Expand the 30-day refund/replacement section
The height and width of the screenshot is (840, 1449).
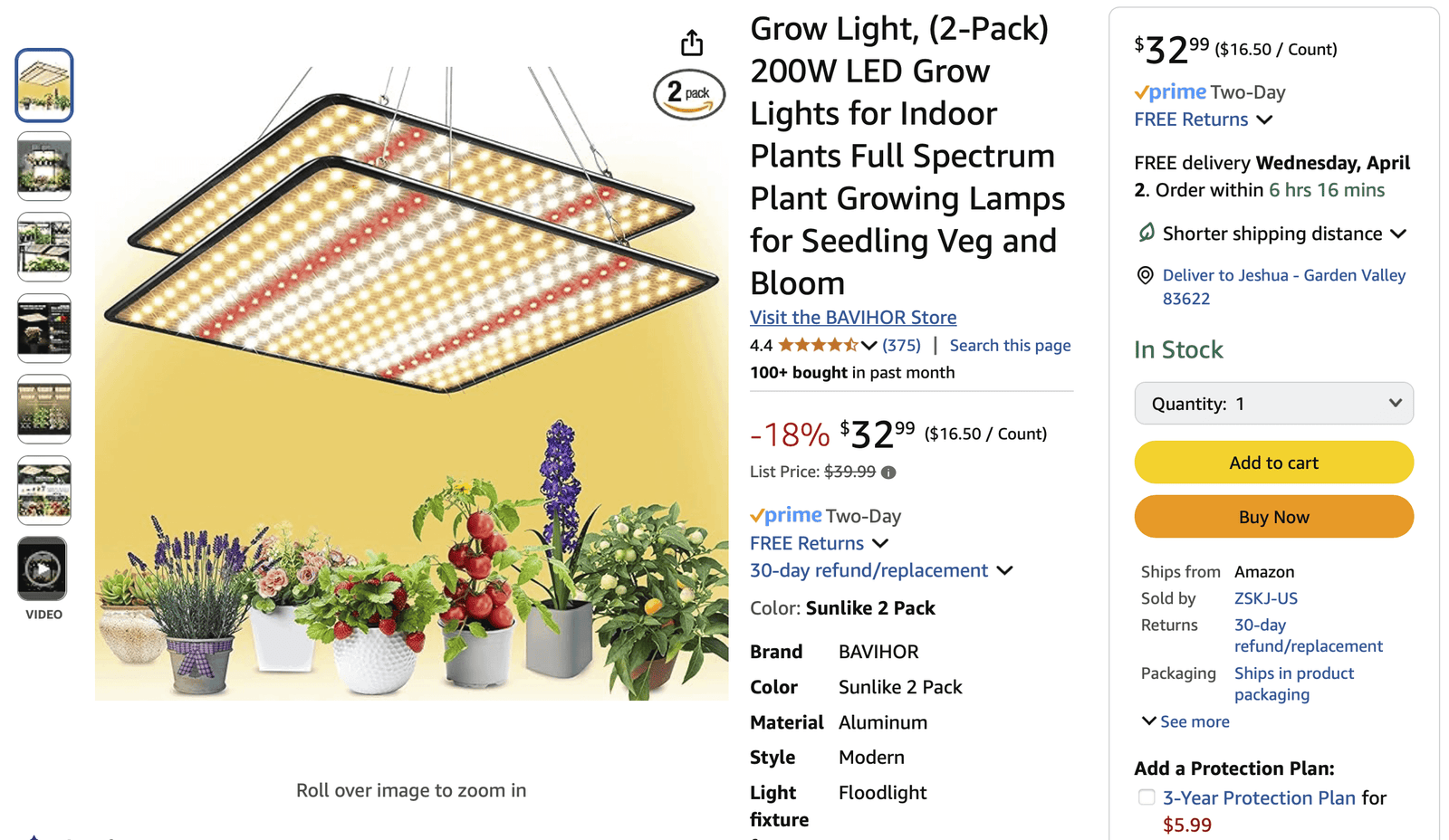tap(1005, 571)
